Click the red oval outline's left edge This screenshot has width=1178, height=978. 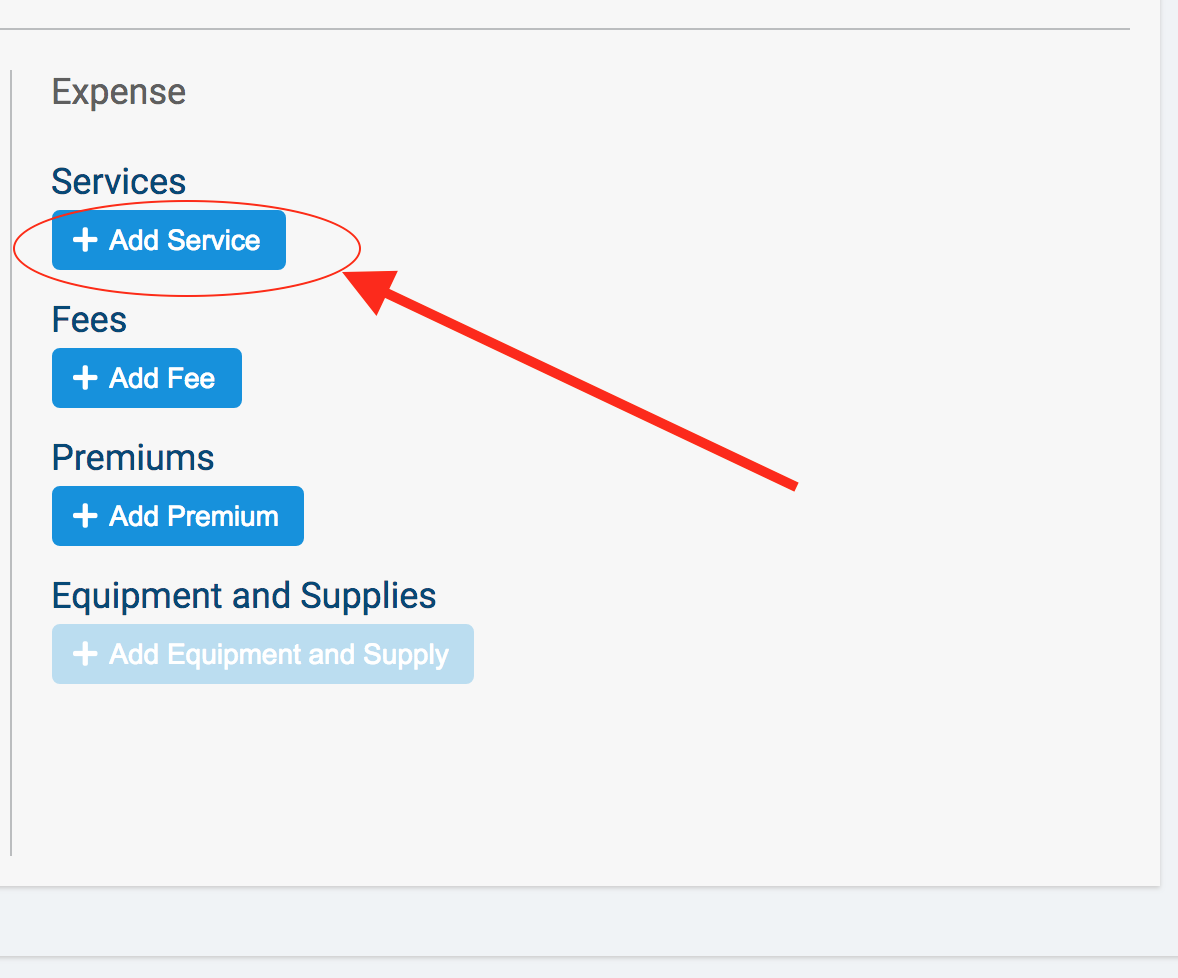click(14, 249)
